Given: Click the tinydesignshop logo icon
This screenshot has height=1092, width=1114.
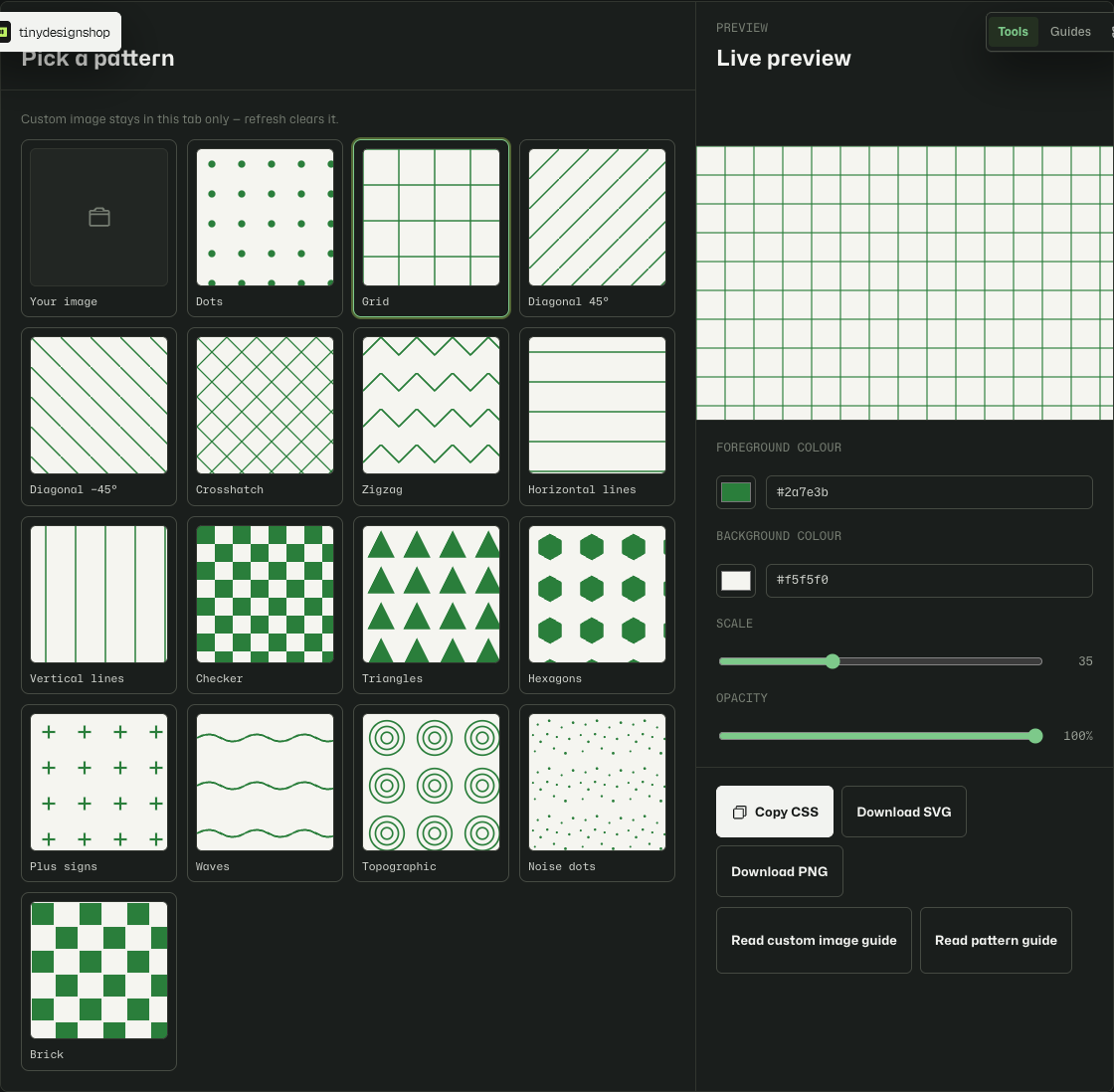Looking at the screenshot, I should [x=4, y=32].
